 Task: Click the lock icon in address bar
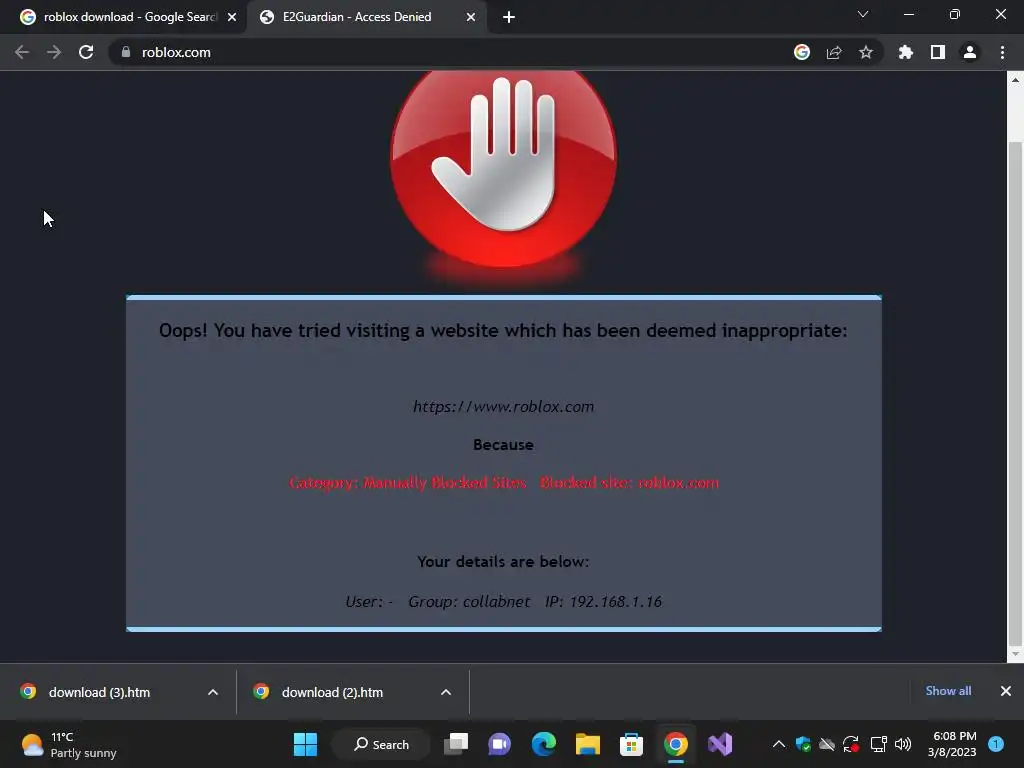click(126, 52)
